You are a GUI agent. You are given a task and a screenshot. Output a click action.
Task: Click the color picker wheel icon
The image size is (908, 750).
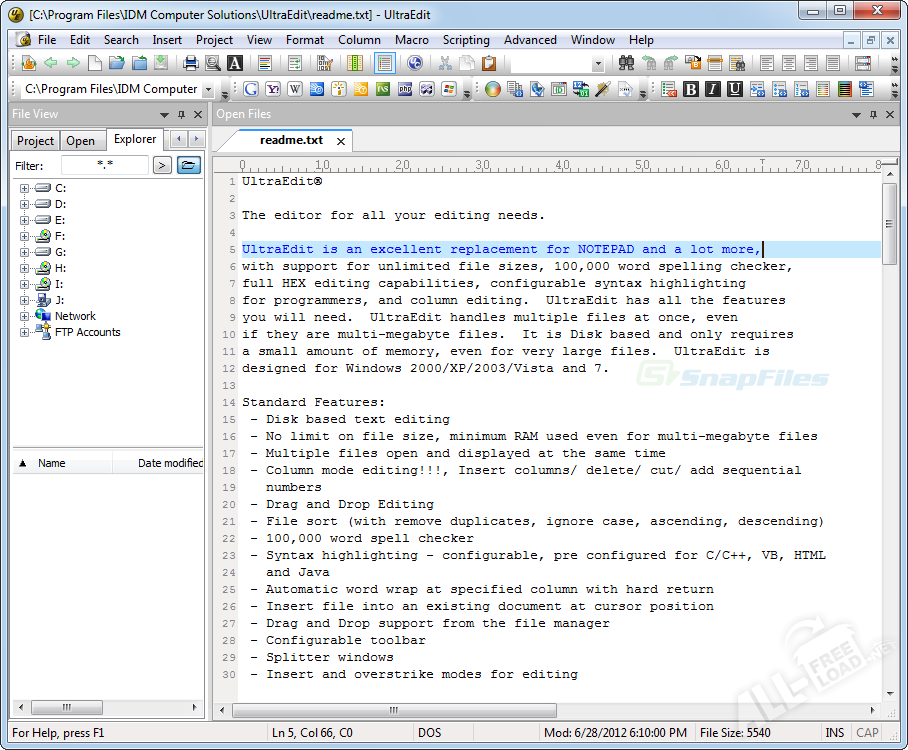(x=492, y=89)
